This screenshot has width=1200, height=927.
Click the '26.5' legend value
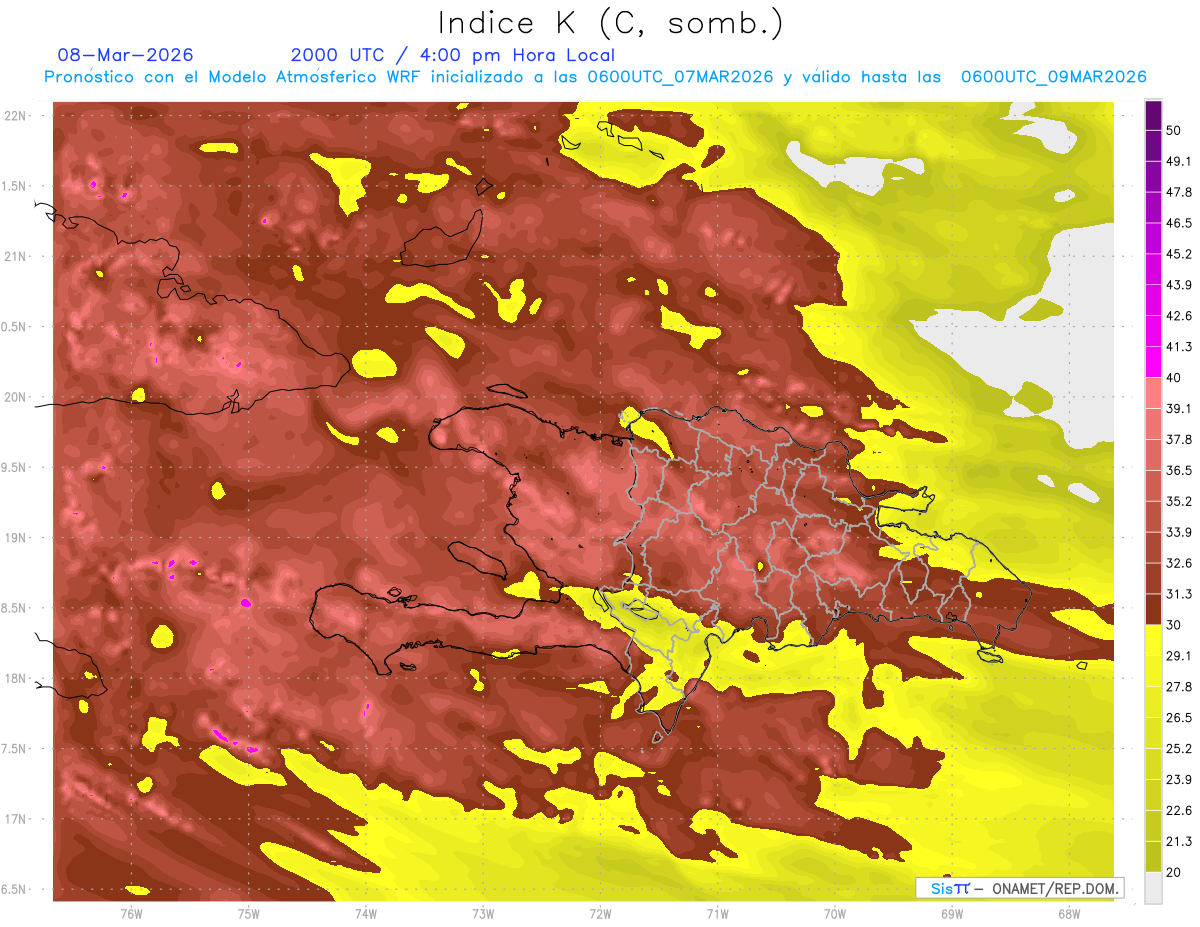(1178, 718)
